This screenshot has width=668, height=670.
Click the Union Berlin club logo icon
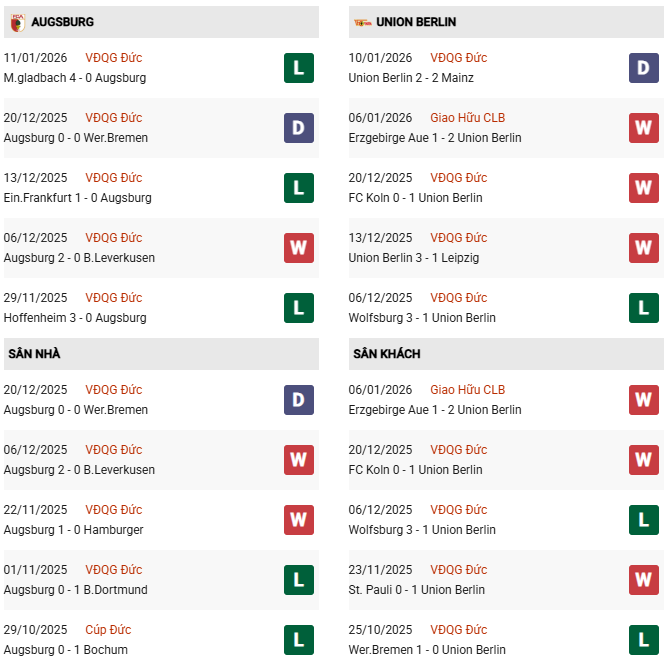361,21
